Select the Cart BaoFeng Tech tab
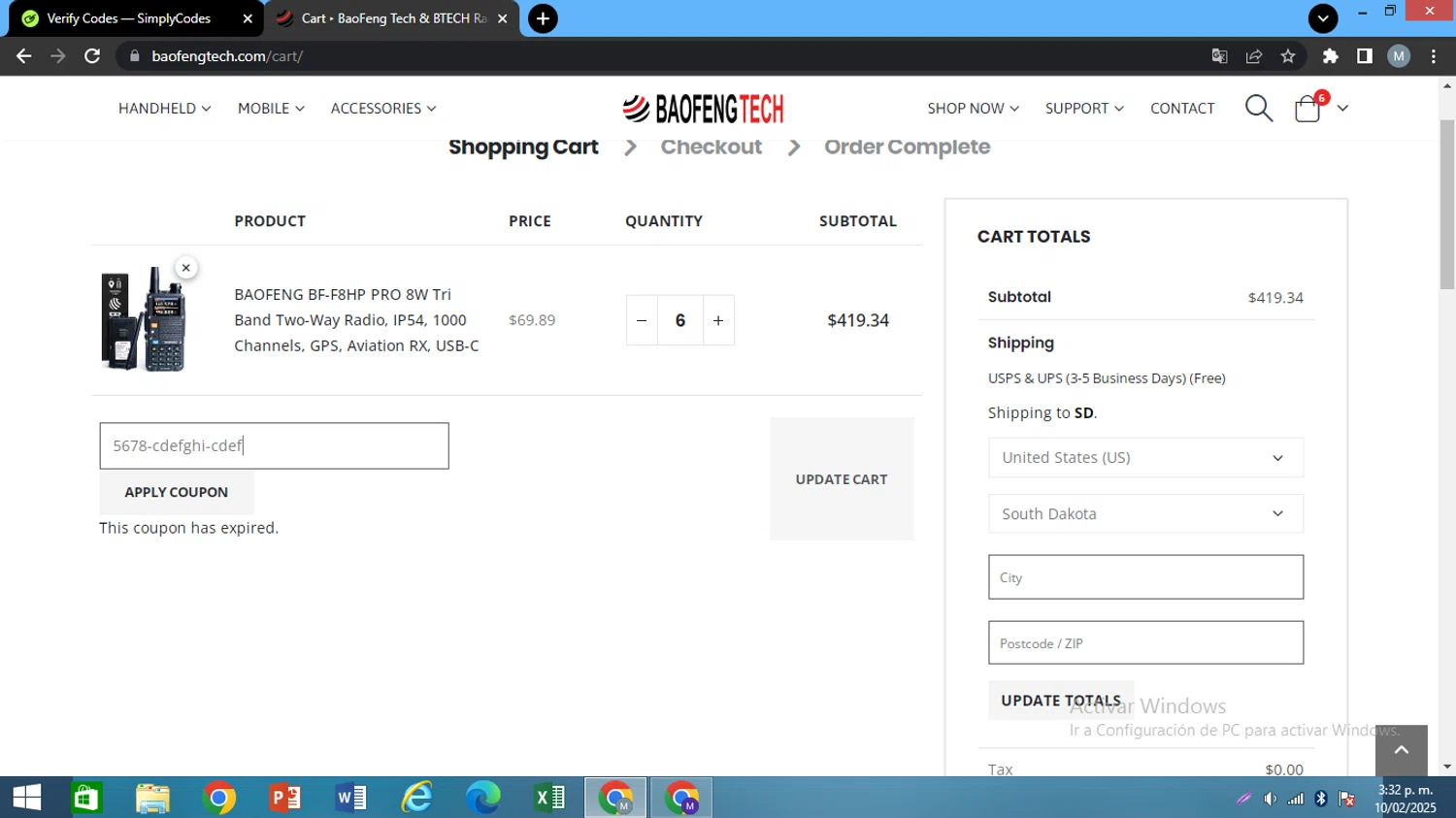 392,18
